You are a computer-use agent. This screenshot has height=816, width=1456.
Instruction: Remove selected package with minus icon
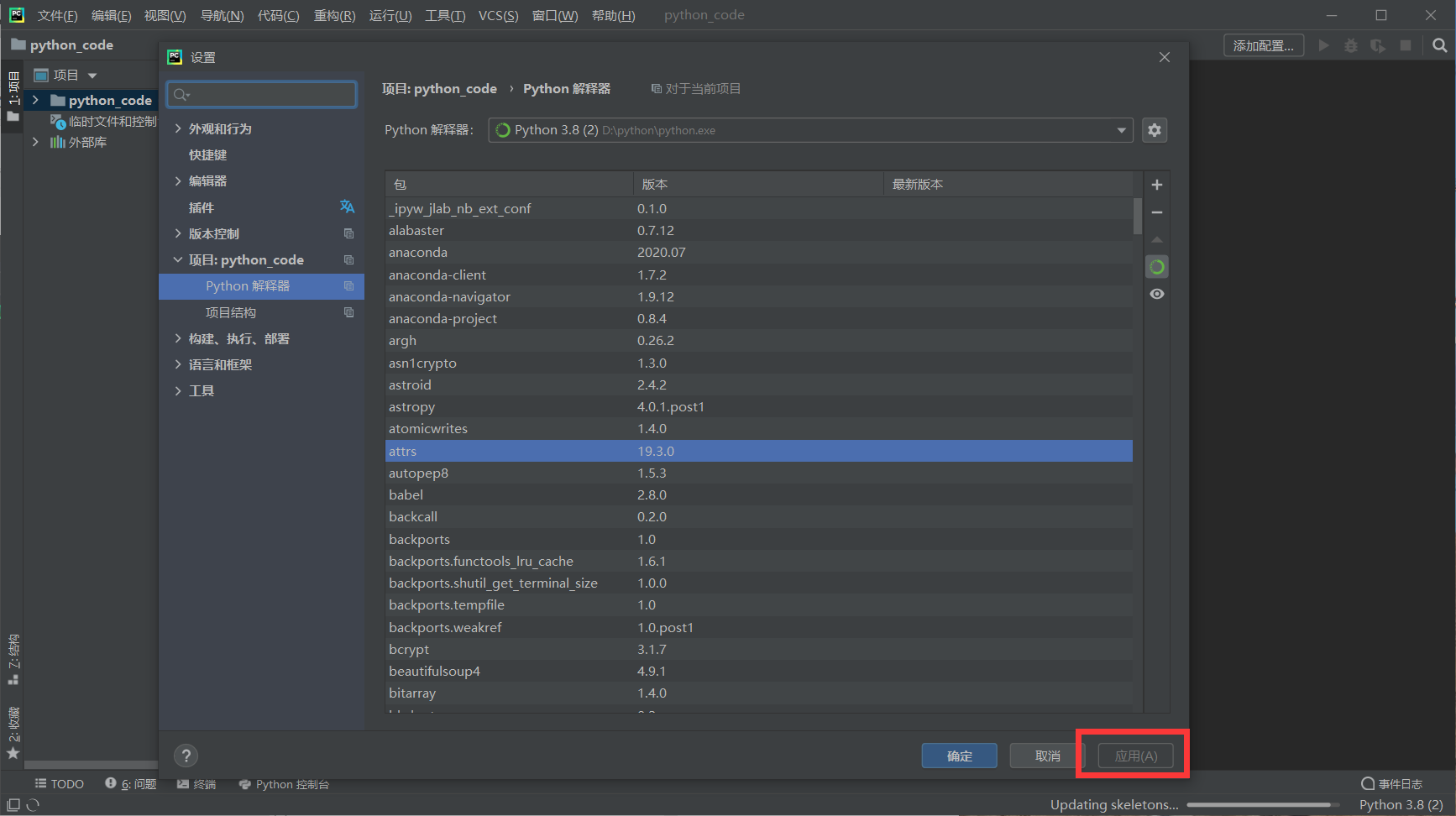[x=1157, y=212]
